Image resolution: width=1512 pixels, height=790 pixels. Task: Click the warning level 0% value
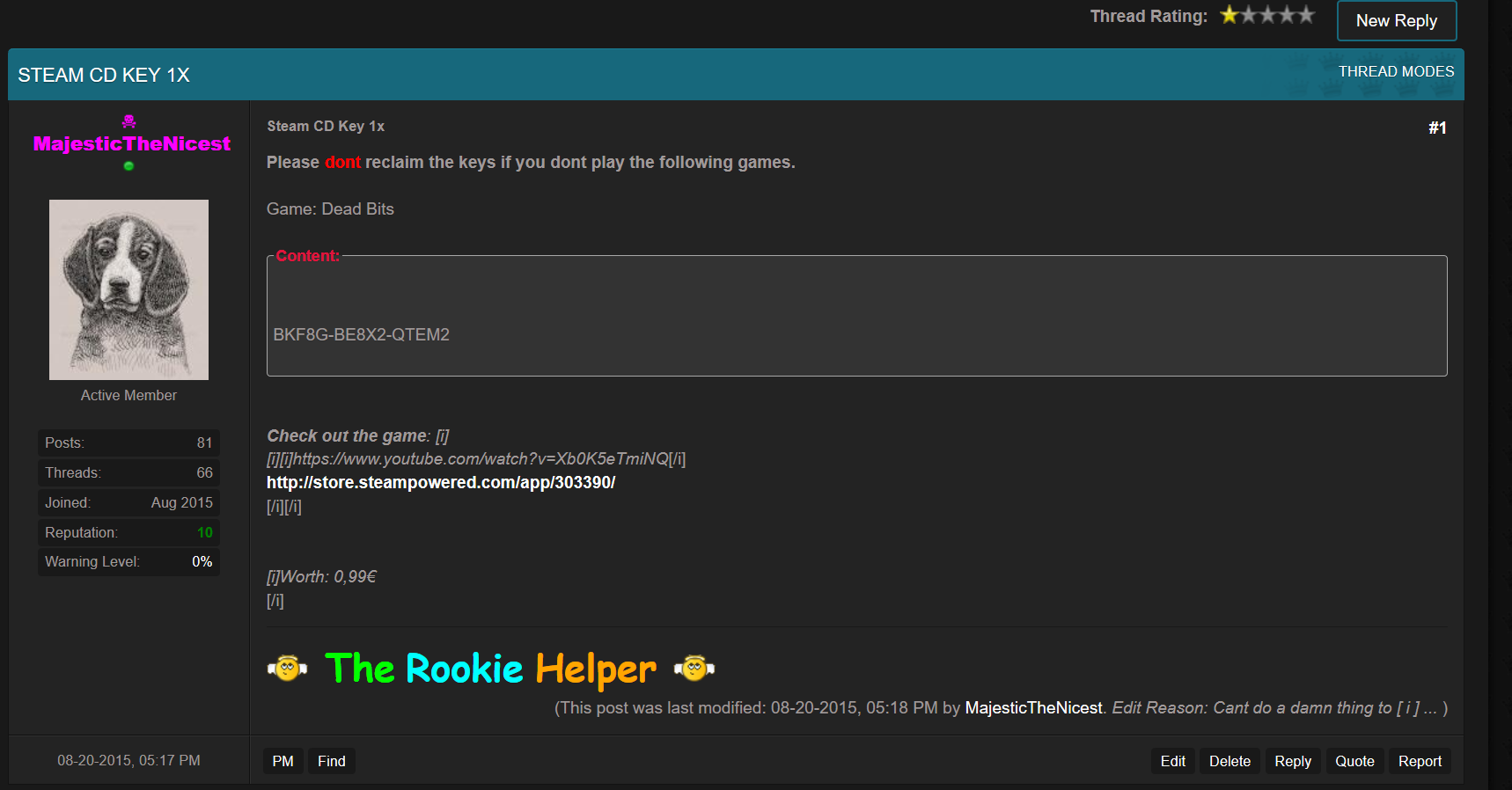(x=202, y=561)
